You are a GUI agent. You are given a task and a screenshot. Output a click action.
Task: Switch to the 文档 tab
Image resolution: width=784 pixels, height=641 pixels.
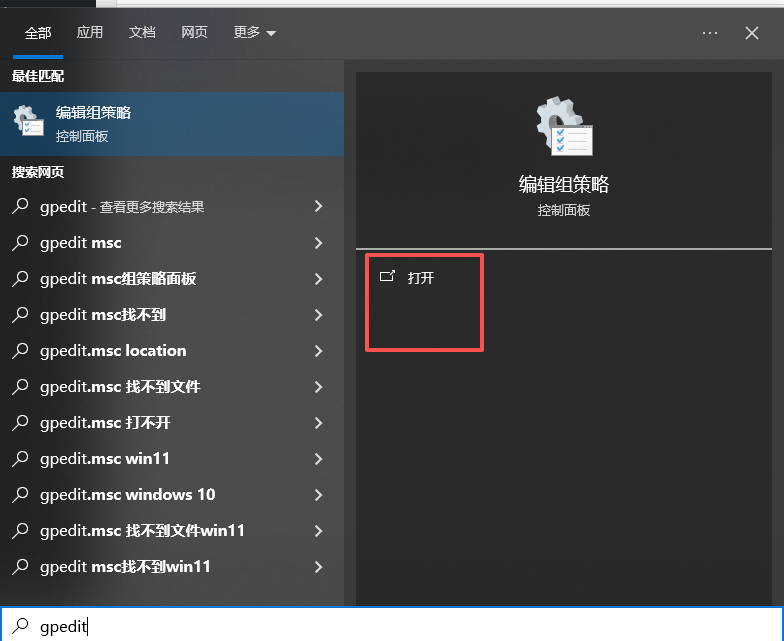click(142, 33)
